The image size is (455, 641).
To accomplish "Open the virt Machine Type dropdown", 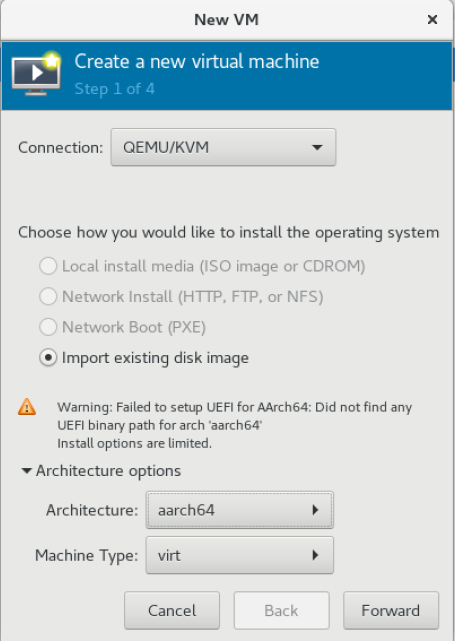I will point(240,555).
